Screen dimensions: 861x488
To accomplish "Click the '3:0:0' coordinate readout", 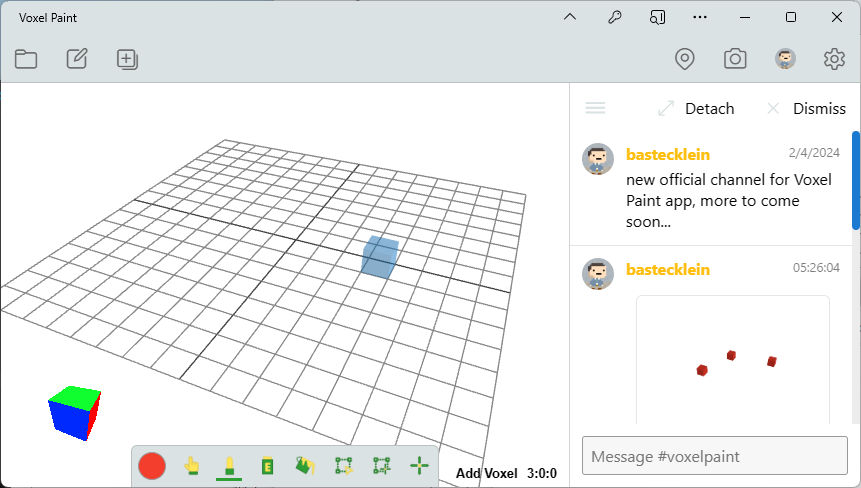I will (x=542, y=473).
